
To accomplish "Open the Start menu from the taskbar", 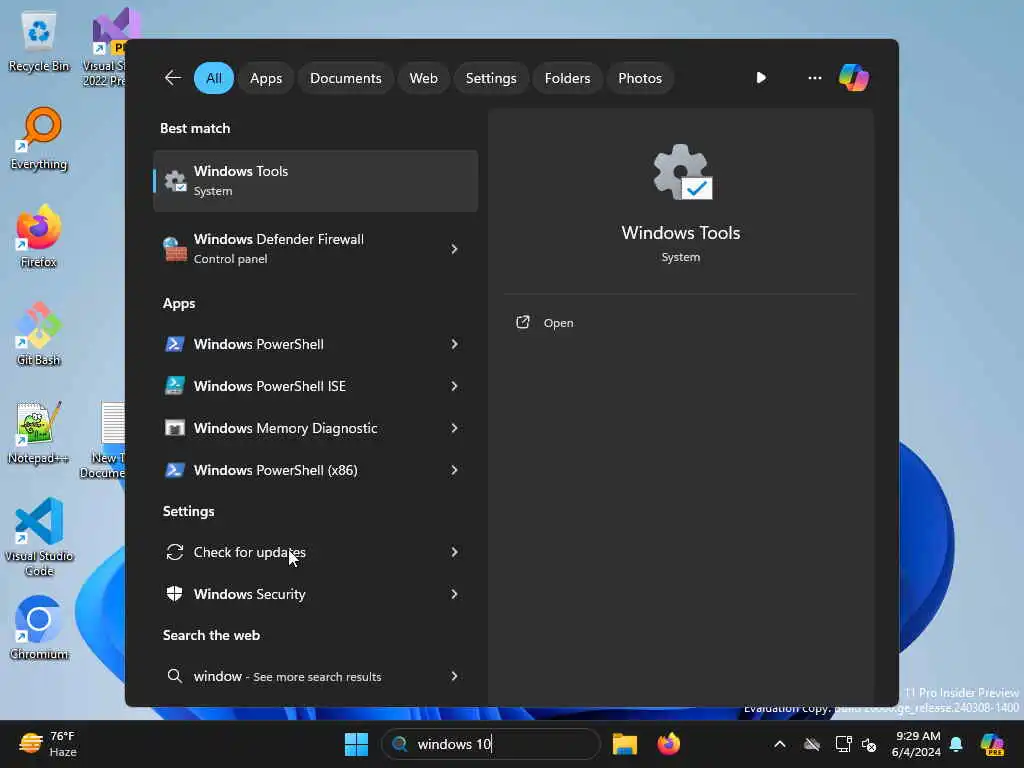I will 357,744.
